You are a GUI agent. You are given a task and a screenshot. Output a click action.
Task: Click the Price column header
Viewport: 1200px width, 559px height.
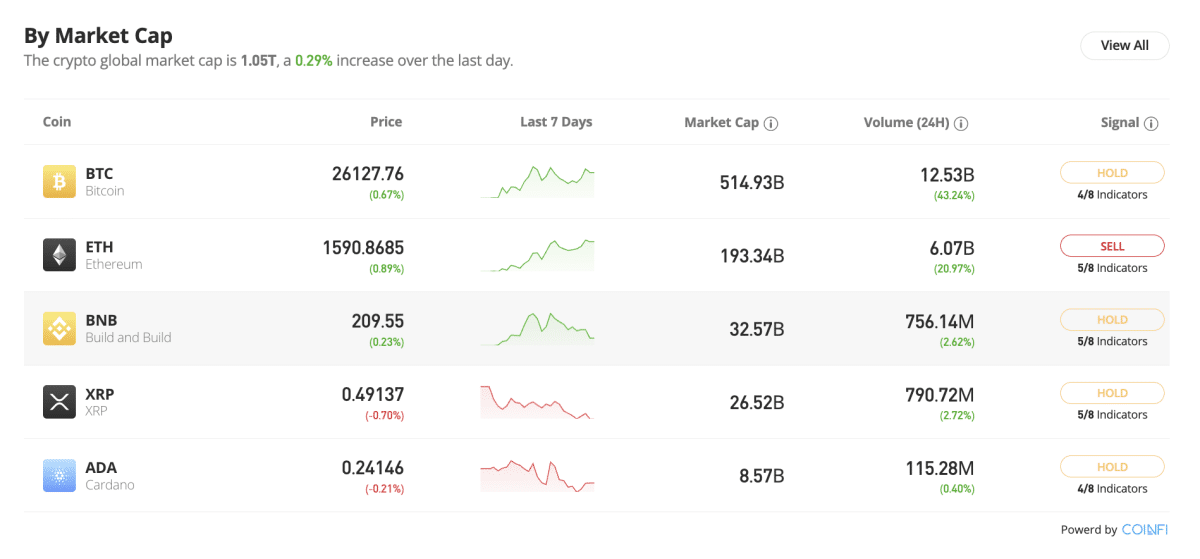click(x=386, y=122)
